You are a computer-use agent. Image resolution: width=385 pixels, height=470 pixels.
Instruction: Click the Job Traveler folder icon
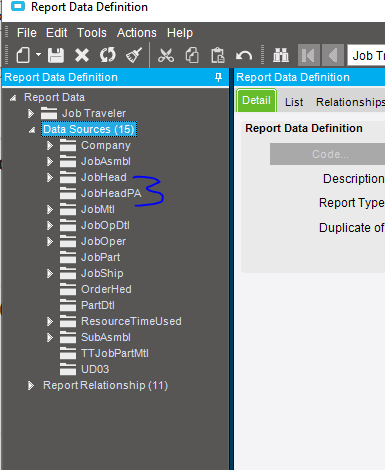[x=49, y=113]
